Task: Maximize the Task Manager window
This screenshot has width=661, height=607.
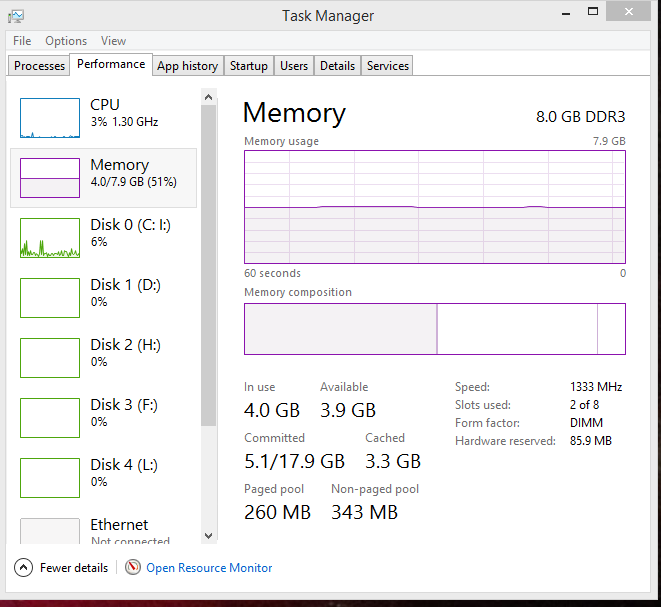Action: click(x=593, y=12)
